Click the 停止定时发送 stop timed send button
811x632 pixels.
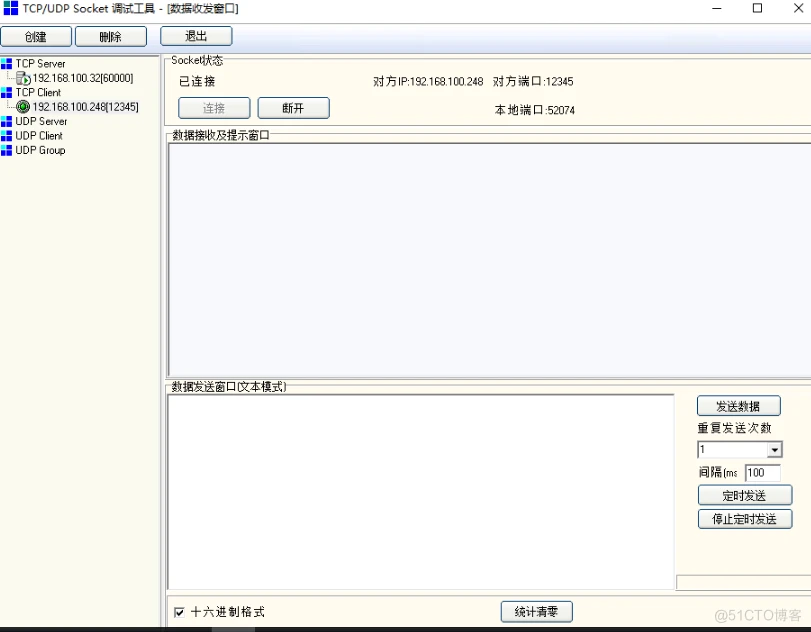pos(744,519)
